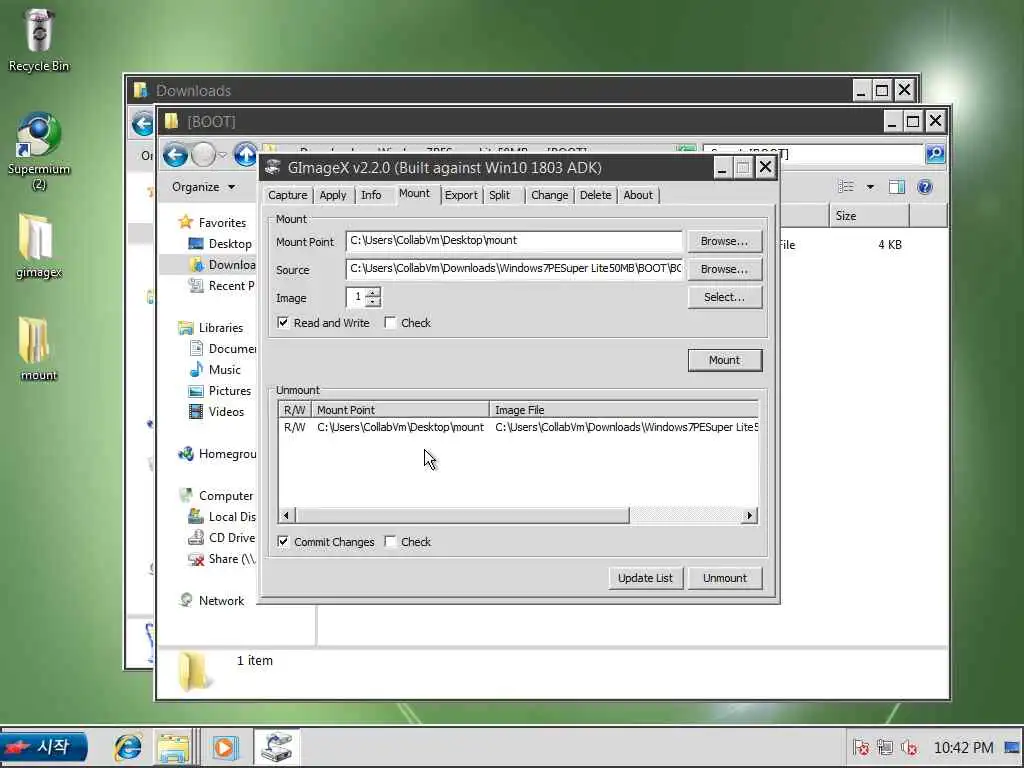
Task: Switch to the Capture tab
Action: tap(287, 195)
